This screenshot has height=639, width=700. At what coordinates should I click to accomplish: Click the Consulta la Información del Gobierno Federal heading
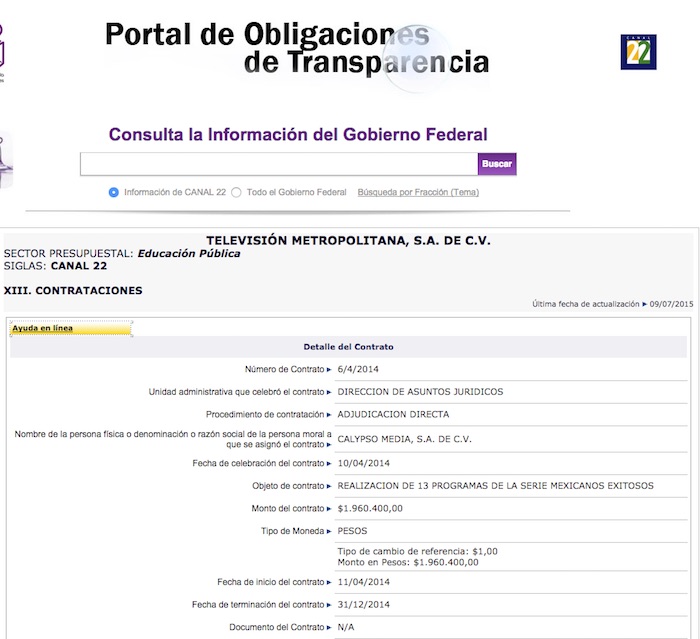(x=298, y=134)
